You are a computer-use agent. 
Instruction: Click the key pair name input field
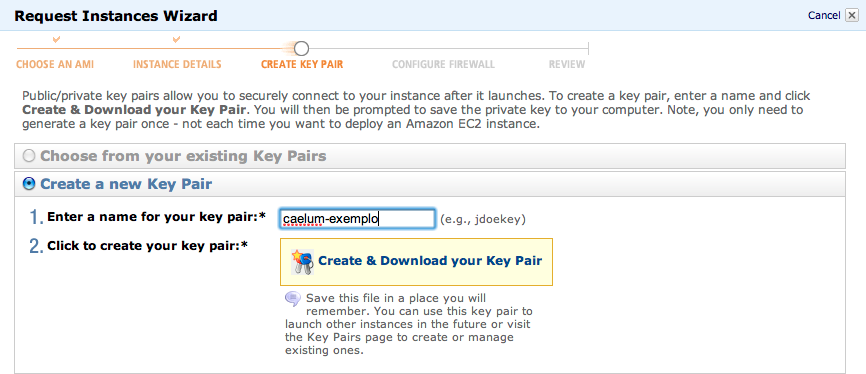click(x=357, y=219)
